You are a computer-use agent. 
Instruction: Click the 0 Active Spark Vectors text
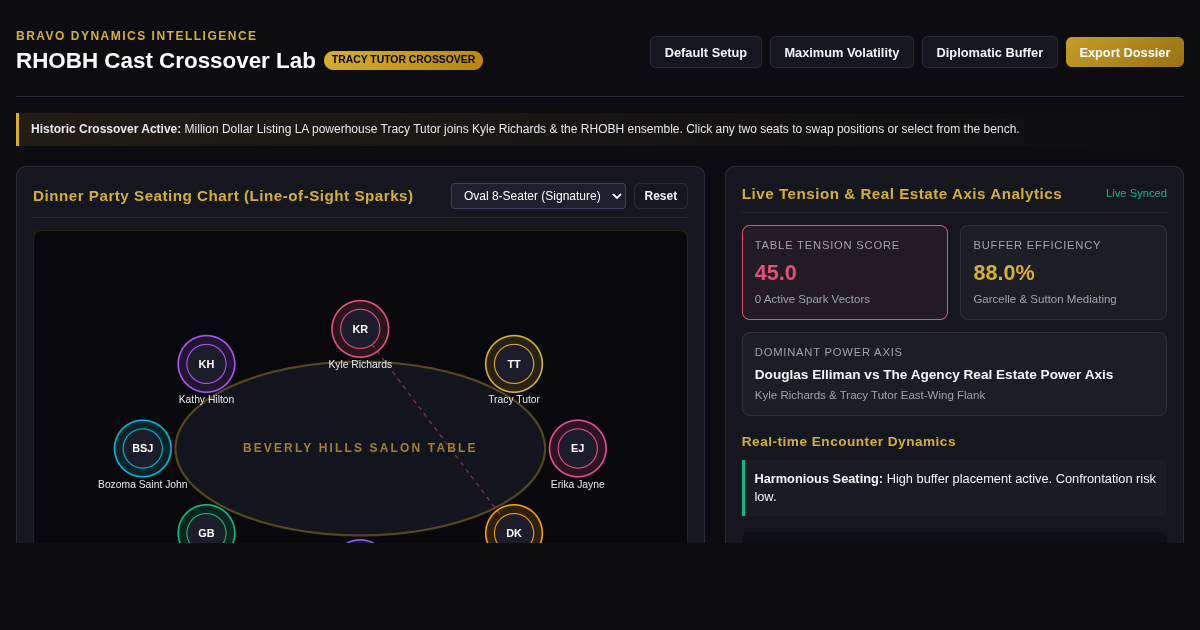coord(812,299)
